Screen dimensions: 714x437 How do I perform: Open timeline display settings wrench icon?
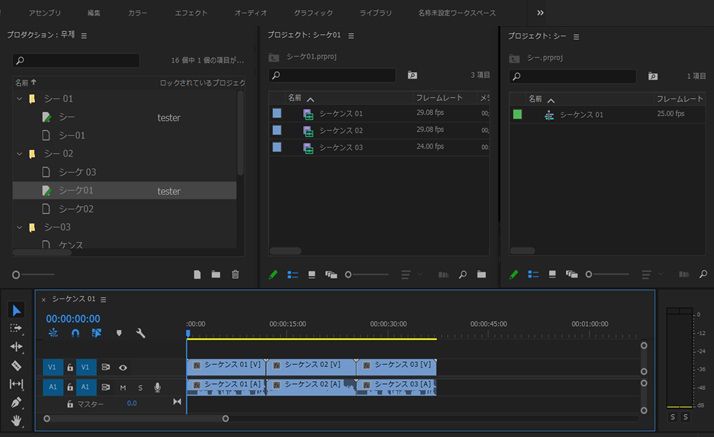tap(141, 333)
